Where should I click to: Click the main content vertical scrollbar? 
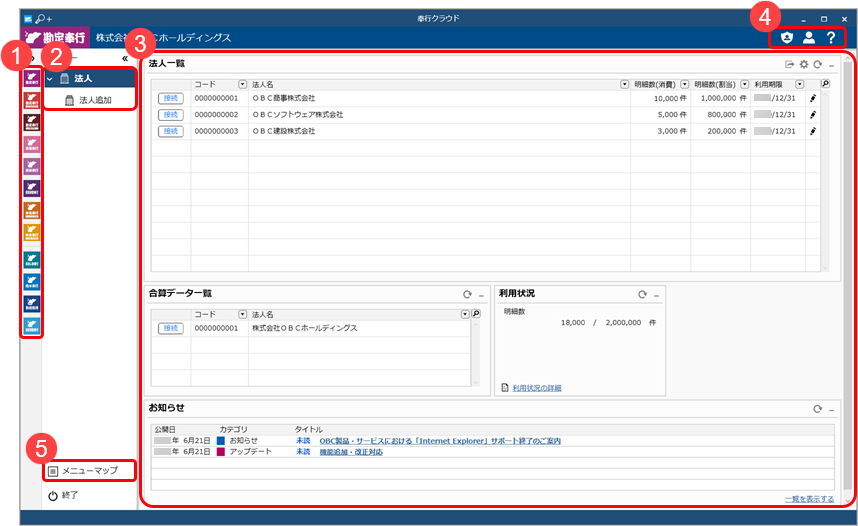(x=848, y=274)
